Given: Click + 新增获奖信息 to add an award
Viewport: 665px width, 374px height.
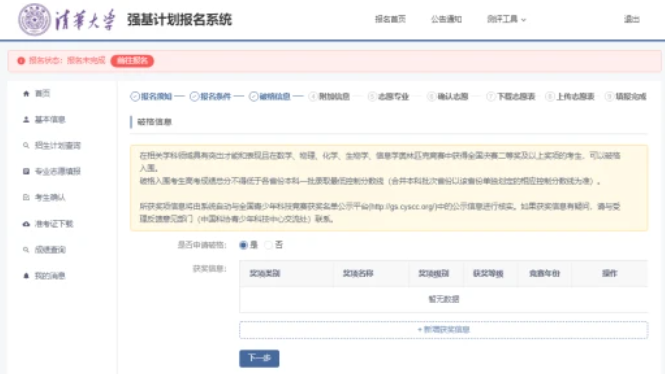Looking at the screenshot, I should 444,330.
